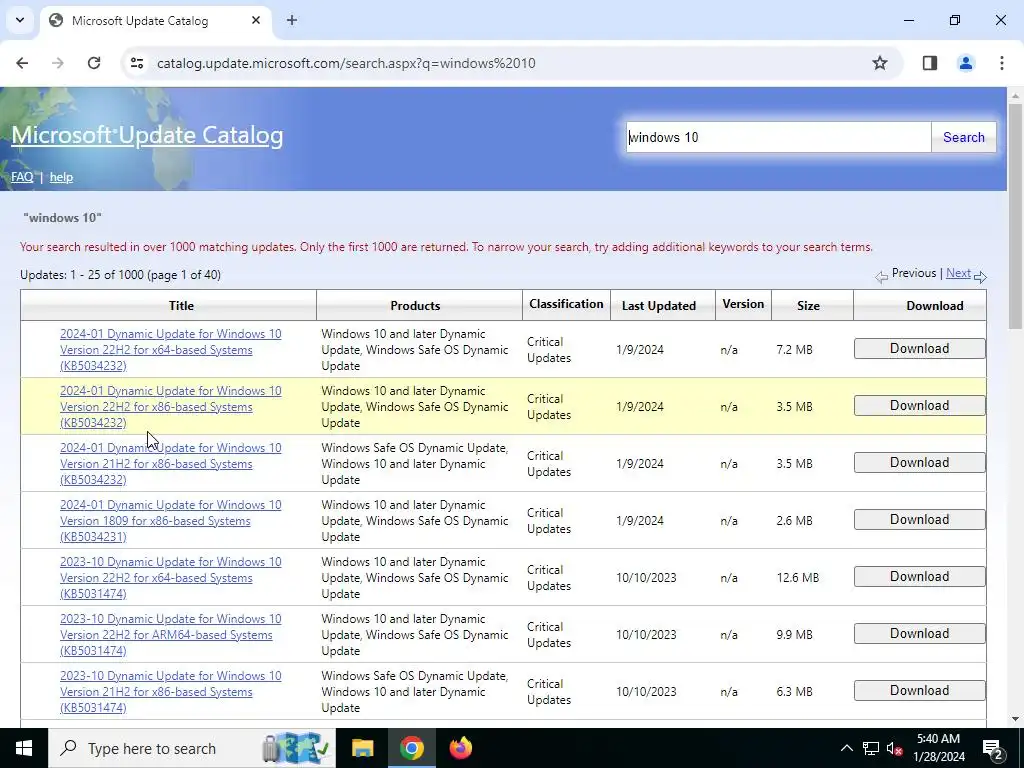This screenshot has height=768, width=1024.
Task: Sort results by Title column header
Action: point(182,306)
